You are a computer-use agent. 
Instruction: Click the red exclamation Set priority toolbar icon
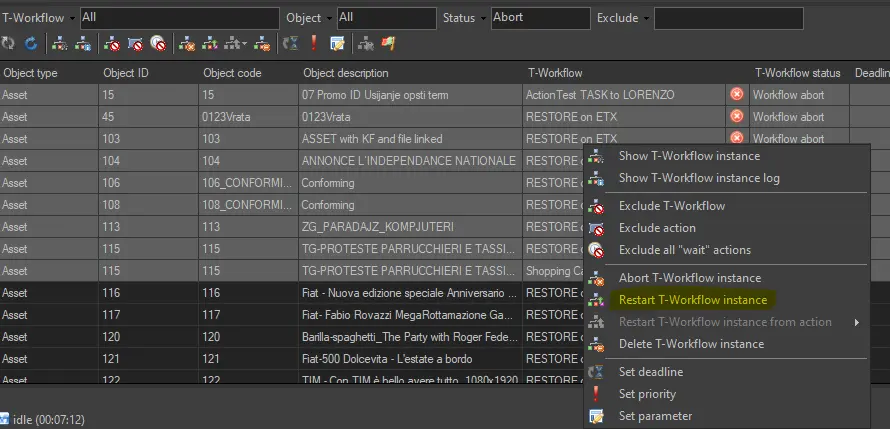click(313, 43)
